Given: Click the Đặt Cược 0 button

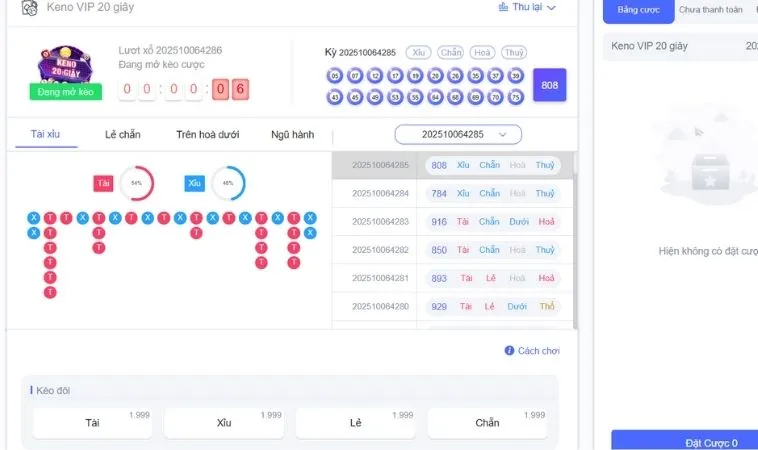Looking at the screenshot, I should pos(685,440).
